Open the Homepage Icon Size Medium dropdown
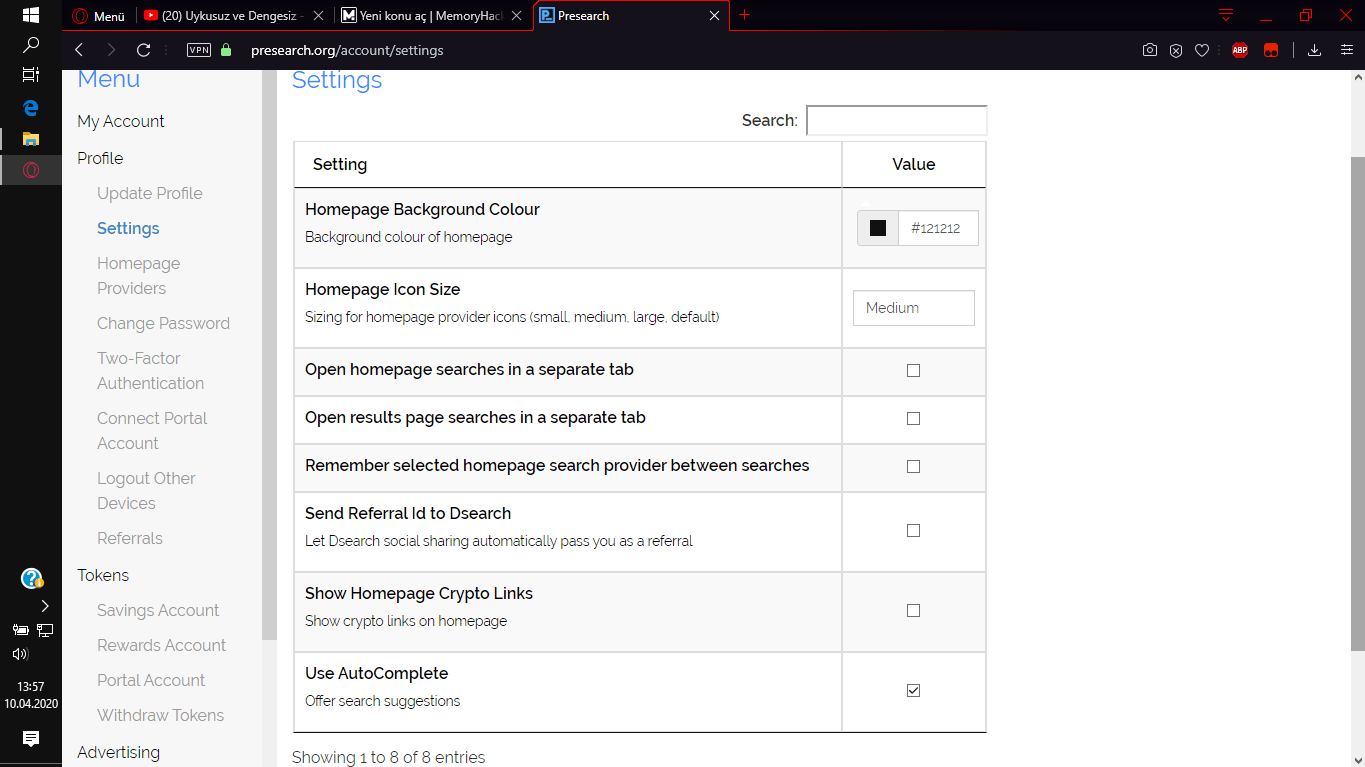The image size is (1365, 767). click(914, 308)
